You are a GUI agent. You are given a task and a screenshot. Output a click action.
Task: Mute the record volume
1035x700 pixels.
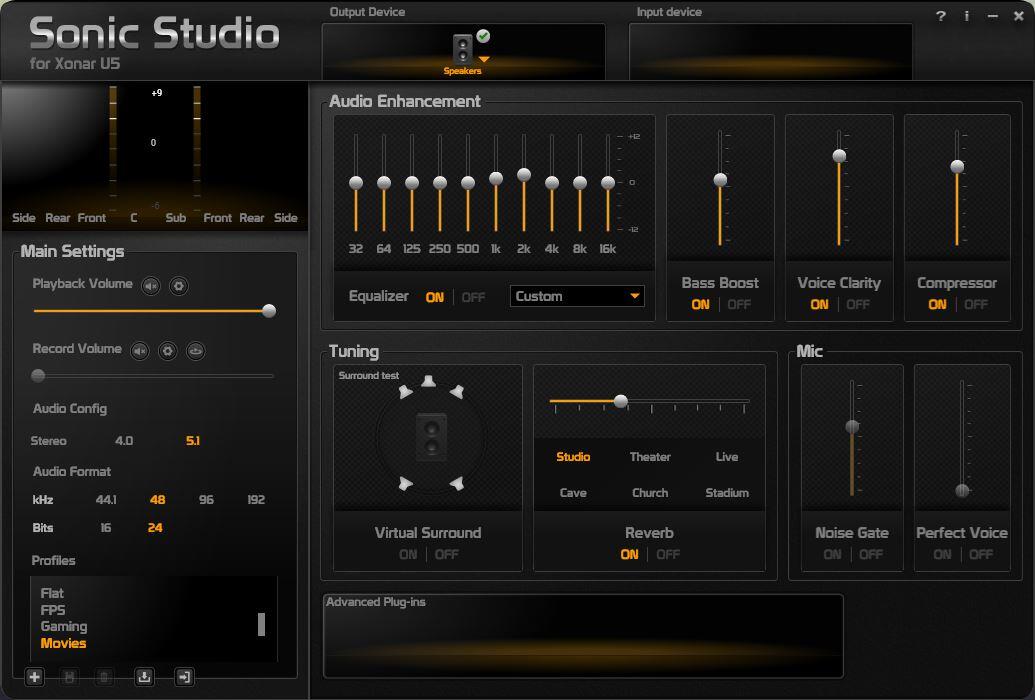tap(140, 351)
